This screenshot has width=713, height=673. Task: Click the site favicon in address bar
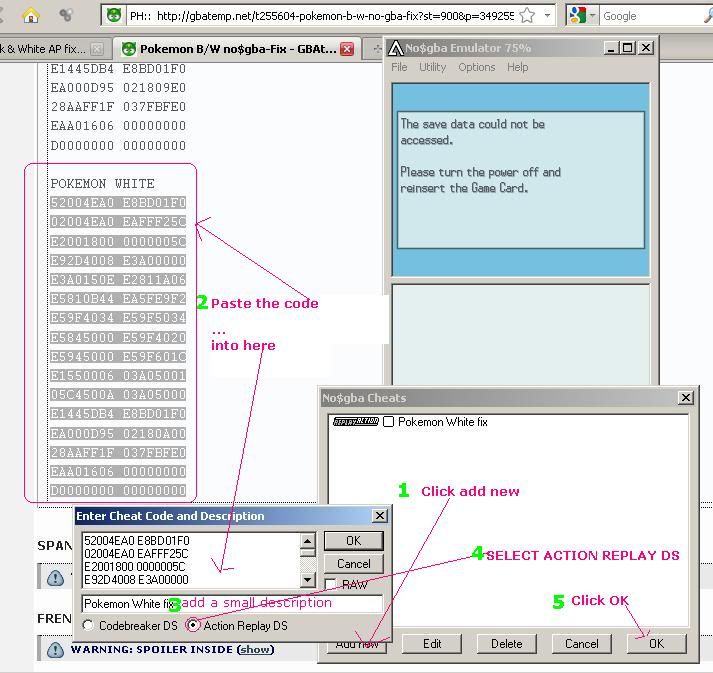[x=114, y=16]
